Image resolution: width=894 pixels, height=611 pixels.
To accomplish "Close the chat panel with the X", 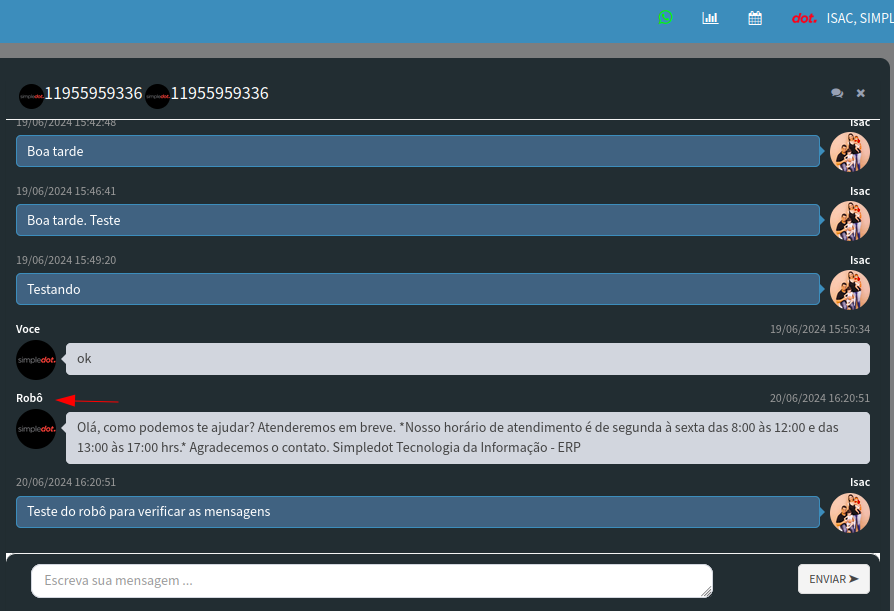I will (x=861, y=93).
